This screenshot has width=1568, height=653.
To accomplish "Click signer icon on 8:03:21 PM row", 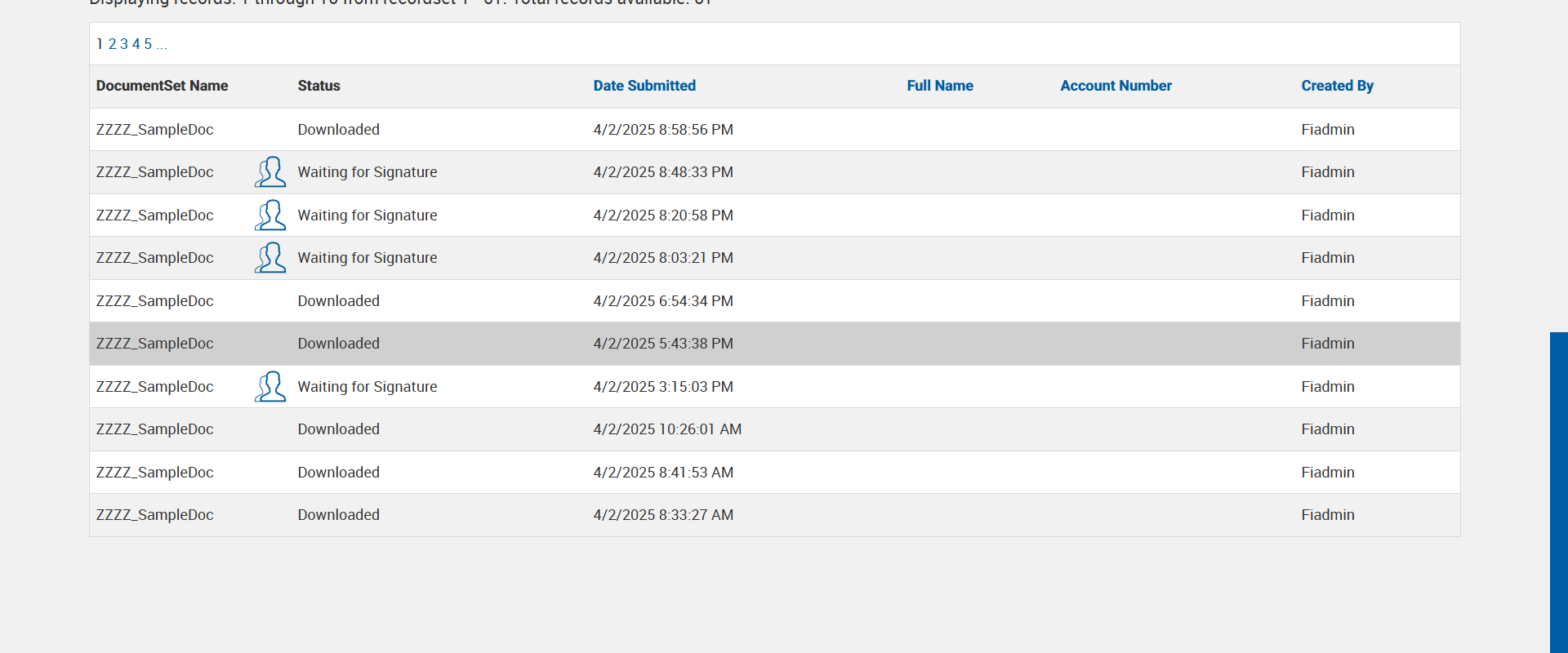I will [270, 258].
